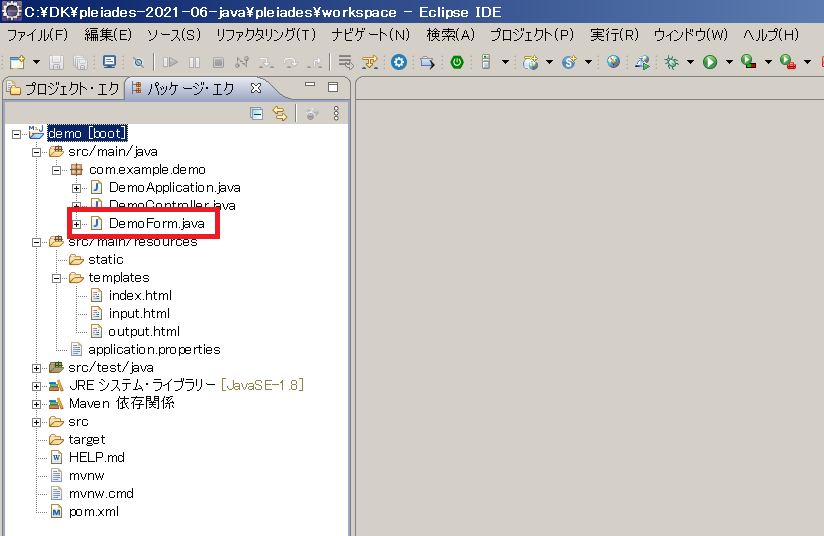Open the ソース(S) menu
Screen dimensions: 824x536
pos(173,35)
